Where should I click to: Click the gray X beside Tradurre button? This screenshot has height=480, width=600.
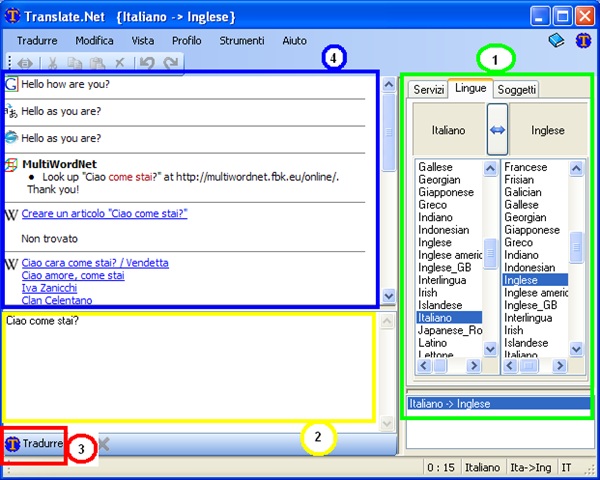pyautogui.click(x=104, y=444)
